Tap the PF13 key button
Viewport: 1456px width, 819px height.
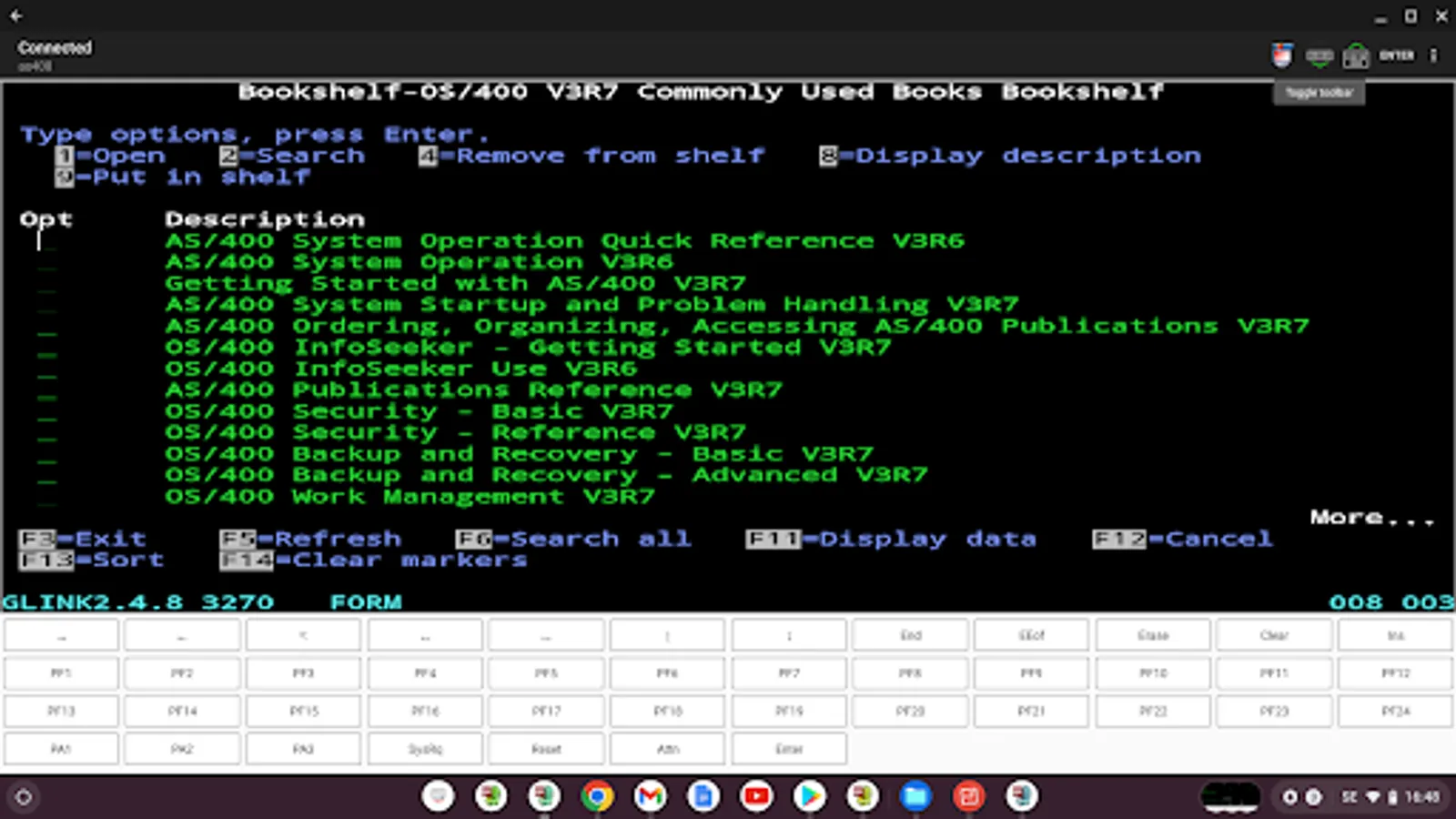(x=61, y=711)
